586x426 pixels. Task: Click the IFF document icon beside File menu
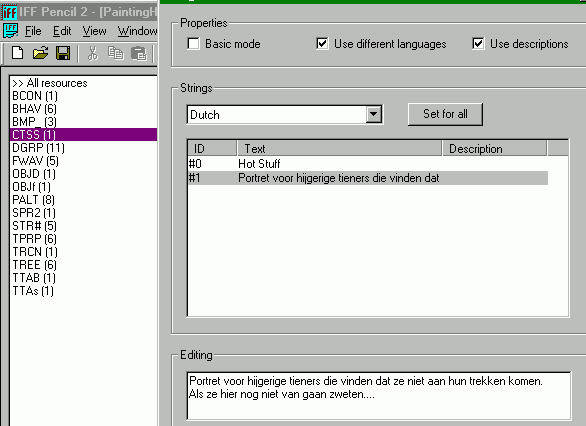coord(10,31)
